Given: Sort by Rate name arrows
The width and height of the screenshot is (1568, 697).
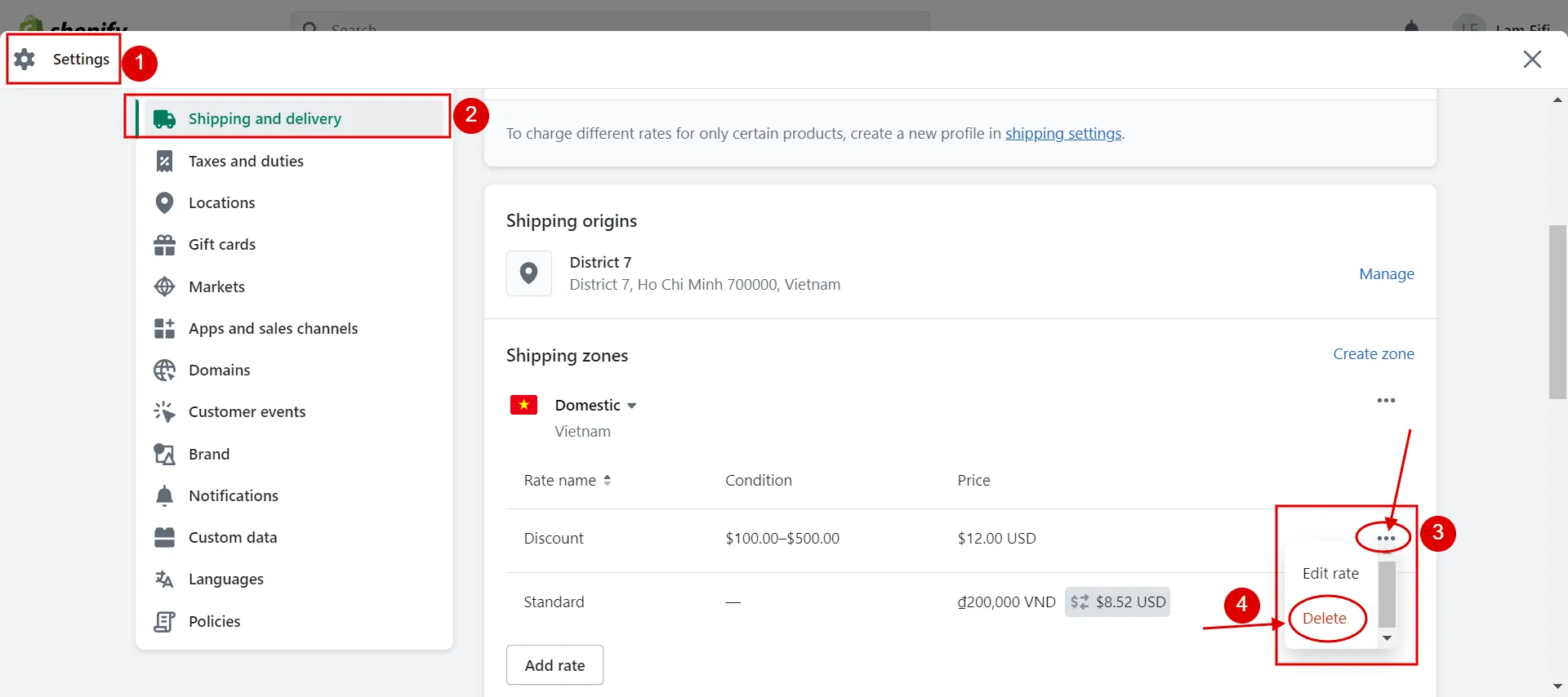Looking at the screenshot, I should 607,481.
